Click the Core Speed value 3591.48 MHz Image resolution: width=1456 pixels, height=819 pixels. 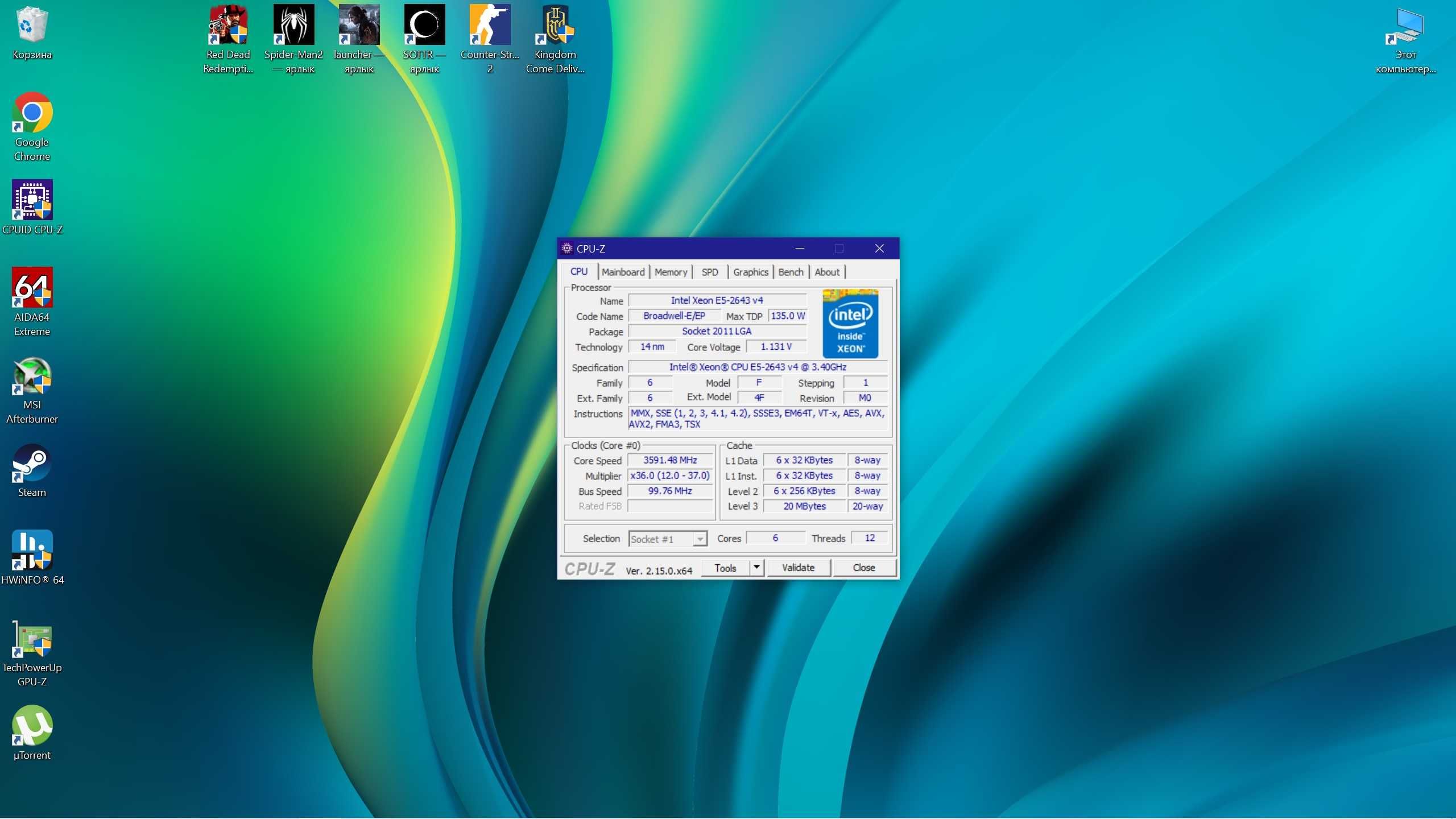(670, 460)
